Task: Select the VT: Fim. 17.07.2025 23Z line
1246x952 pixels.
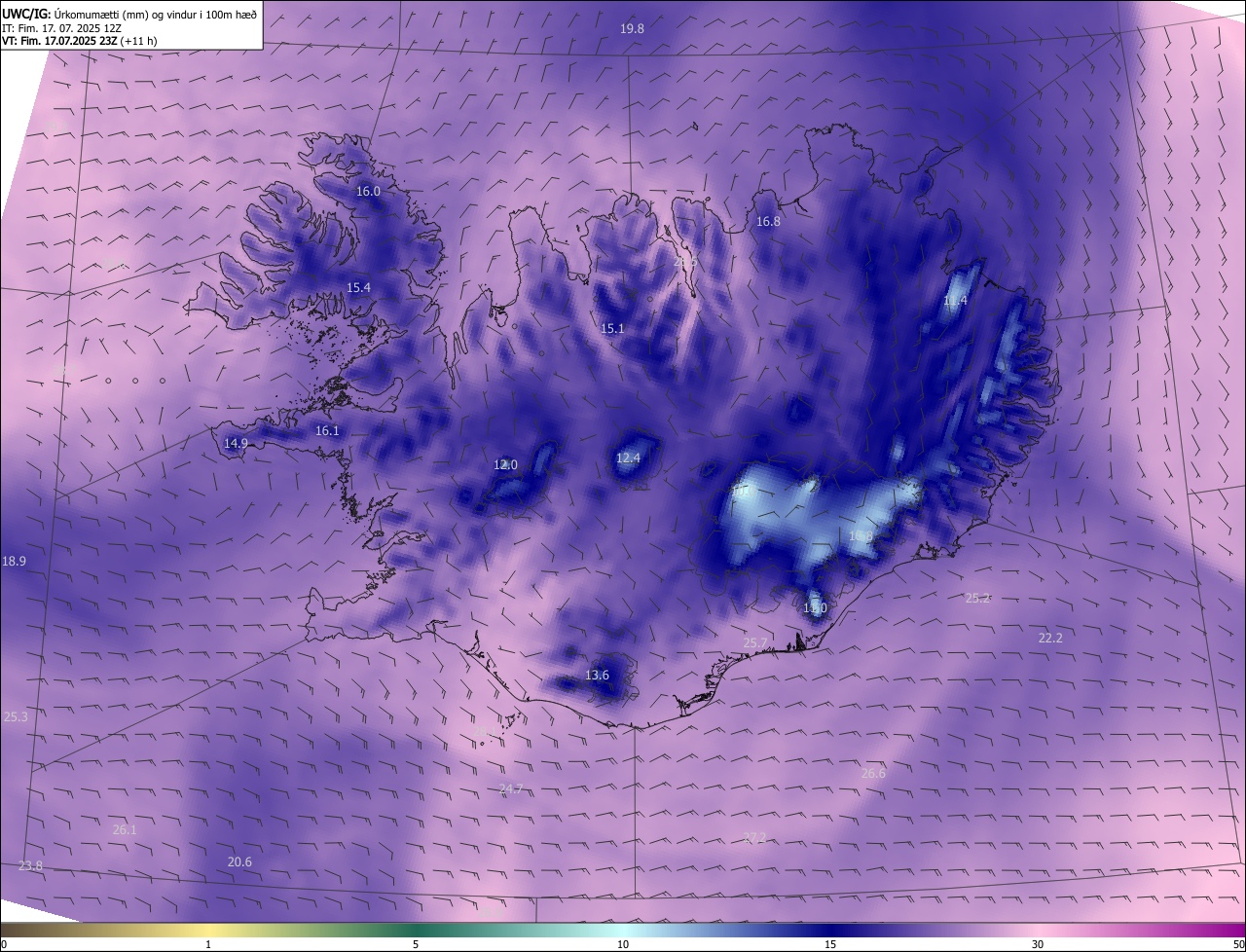Action: (x=79, y=41)
